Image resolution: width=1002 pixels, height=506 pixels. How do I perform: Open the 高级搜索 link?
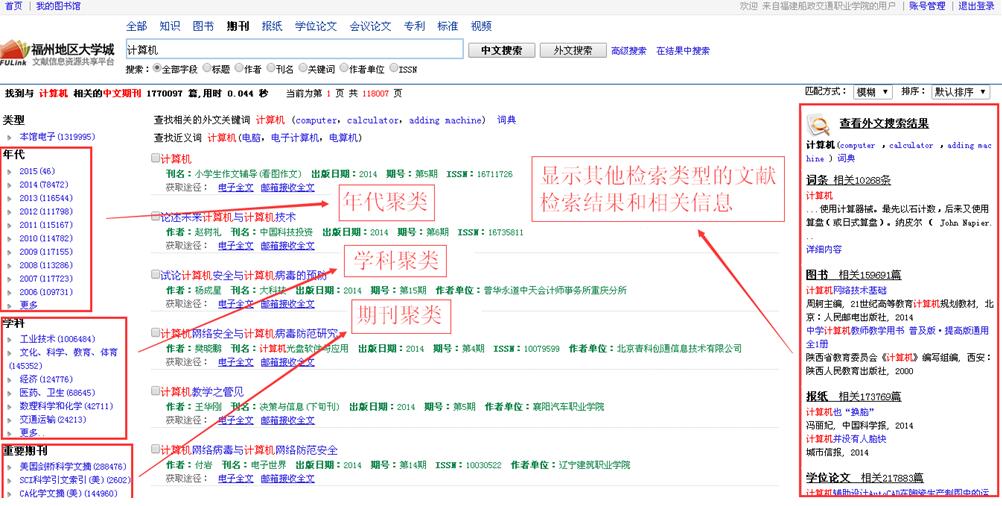(x=628, y=50)
